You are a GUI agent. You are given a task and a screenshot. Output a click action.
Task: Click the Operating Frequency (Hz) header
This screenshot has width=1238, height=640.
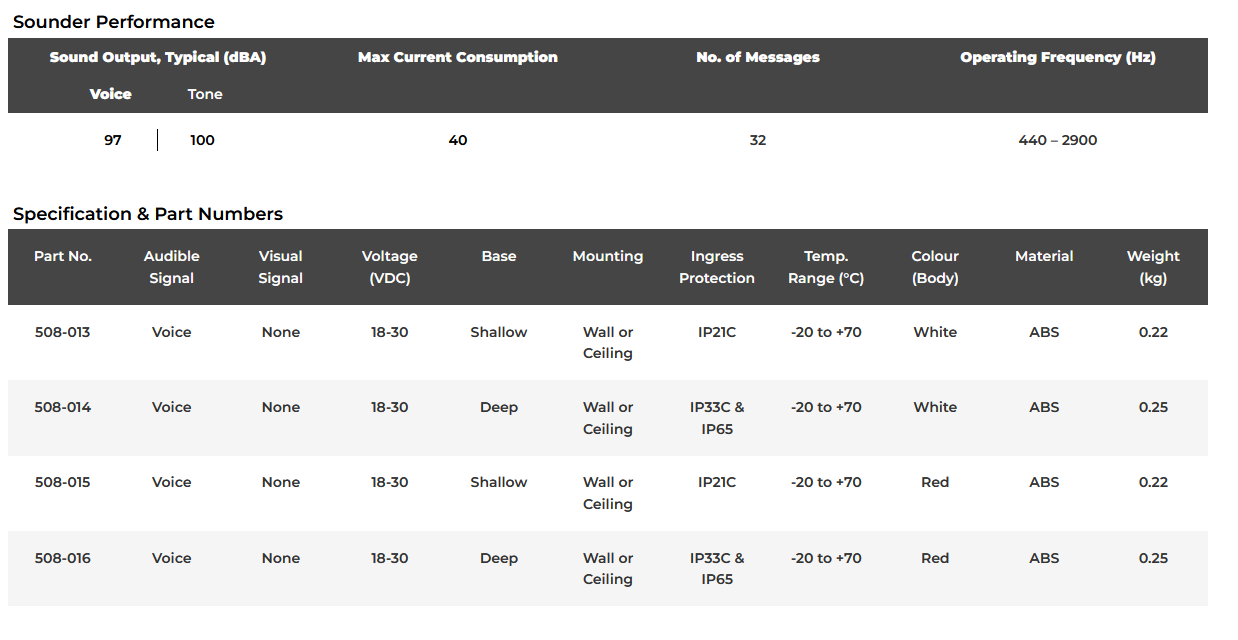tap(1058, 57)
